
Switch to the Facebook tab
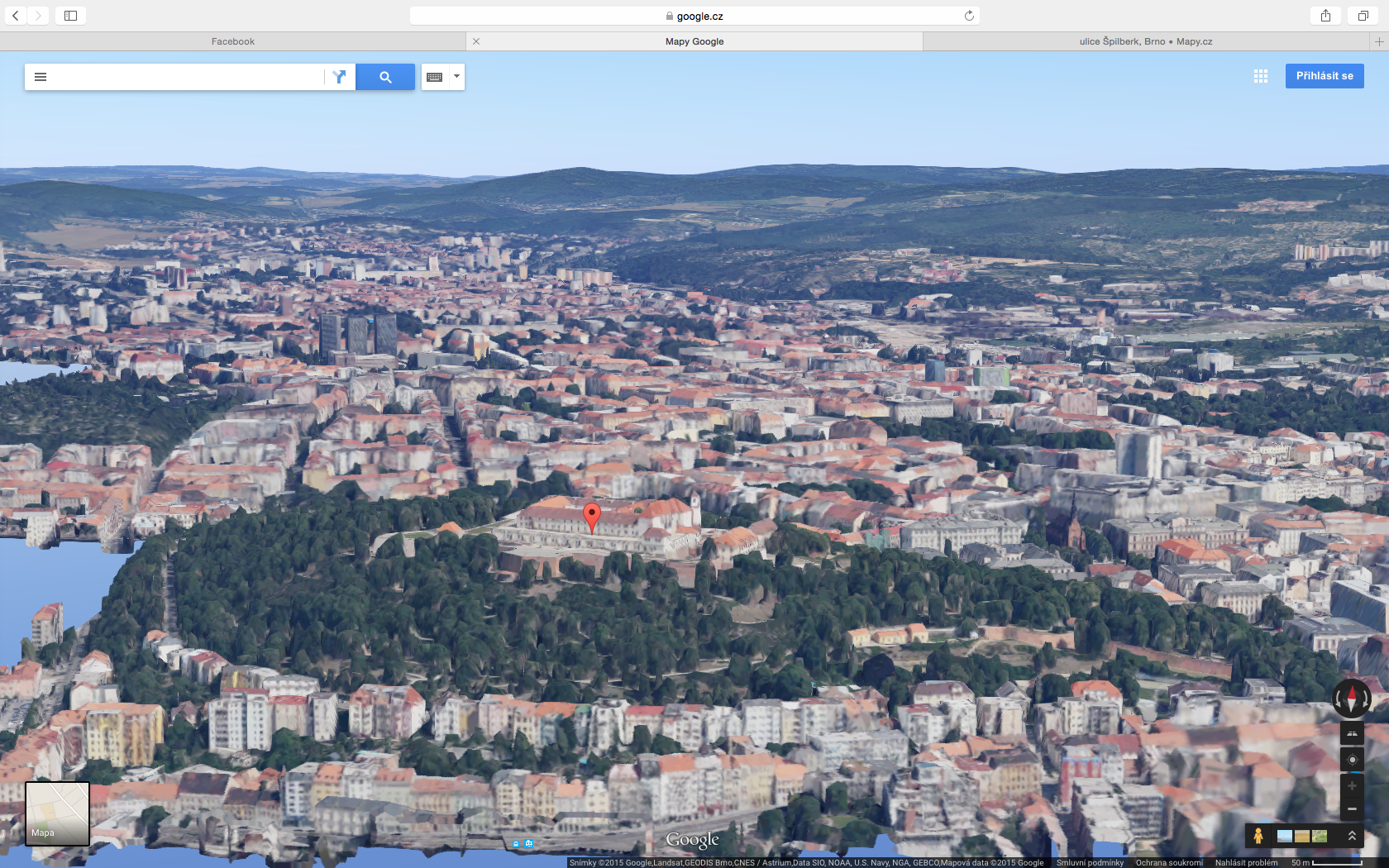(232, 41)
